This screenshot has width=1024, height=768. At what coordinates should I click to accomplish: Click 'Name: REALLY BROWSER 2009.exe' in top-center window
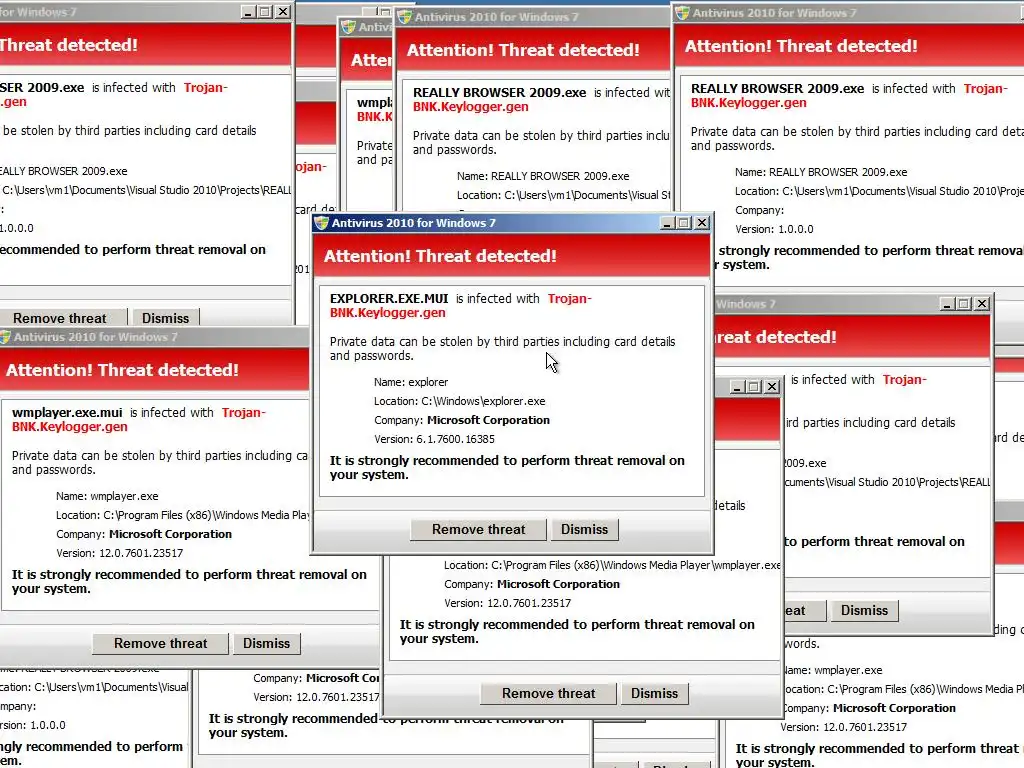(x=543, y=176)
